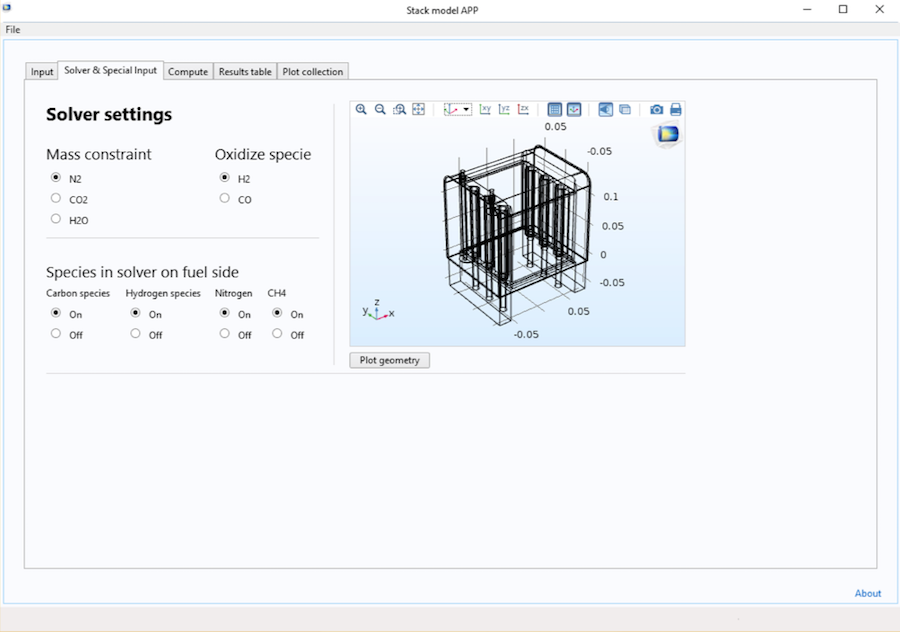Click the Nitrogen column label
900x632 pixels.
point(234,293)
